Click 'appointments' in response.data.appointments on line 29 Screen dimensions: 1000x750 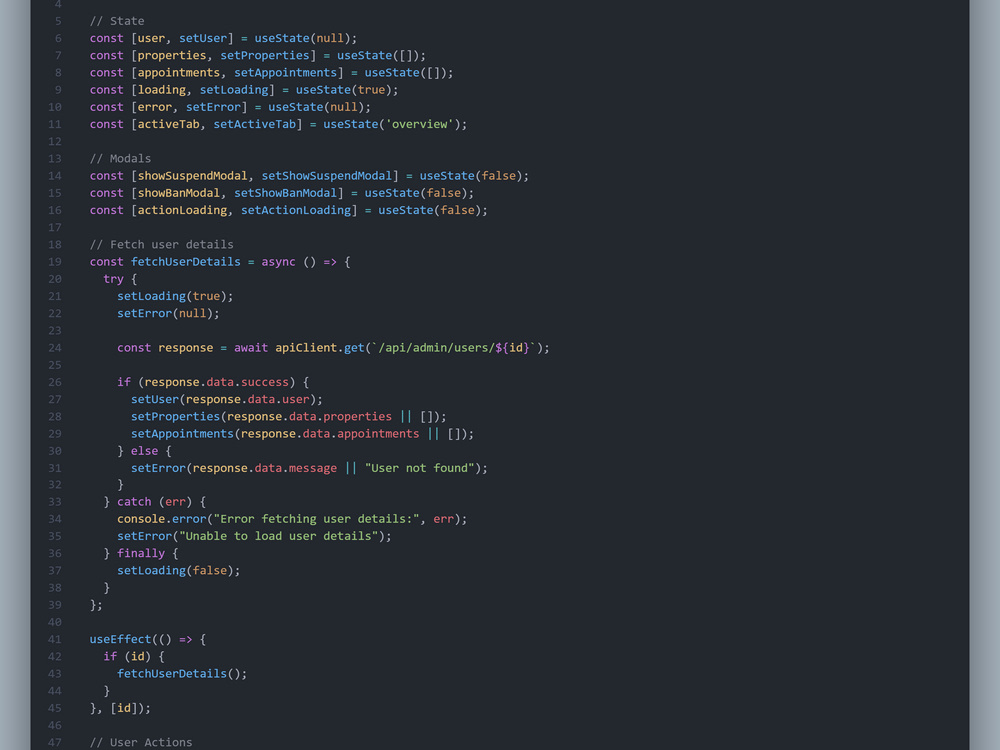coord(378,434)
